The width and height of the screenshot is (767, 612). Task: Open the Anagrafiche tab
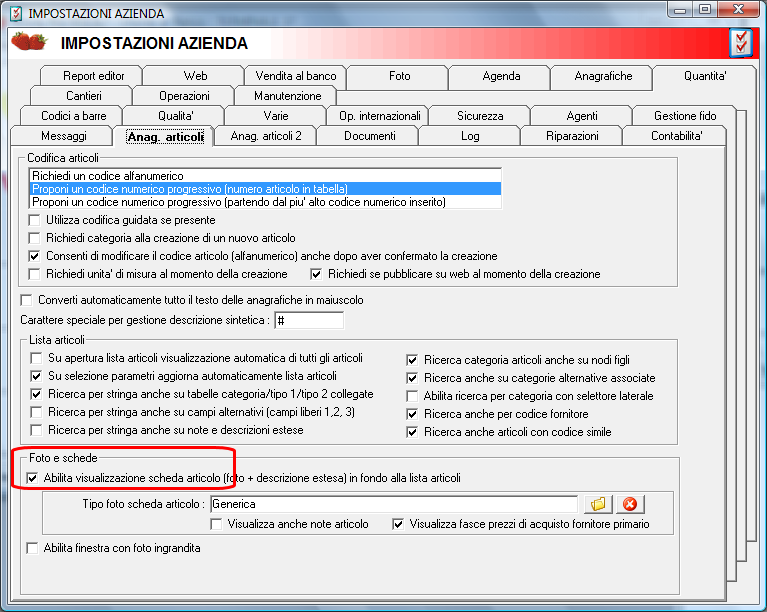pyautogui.click(x=603, y=76)
